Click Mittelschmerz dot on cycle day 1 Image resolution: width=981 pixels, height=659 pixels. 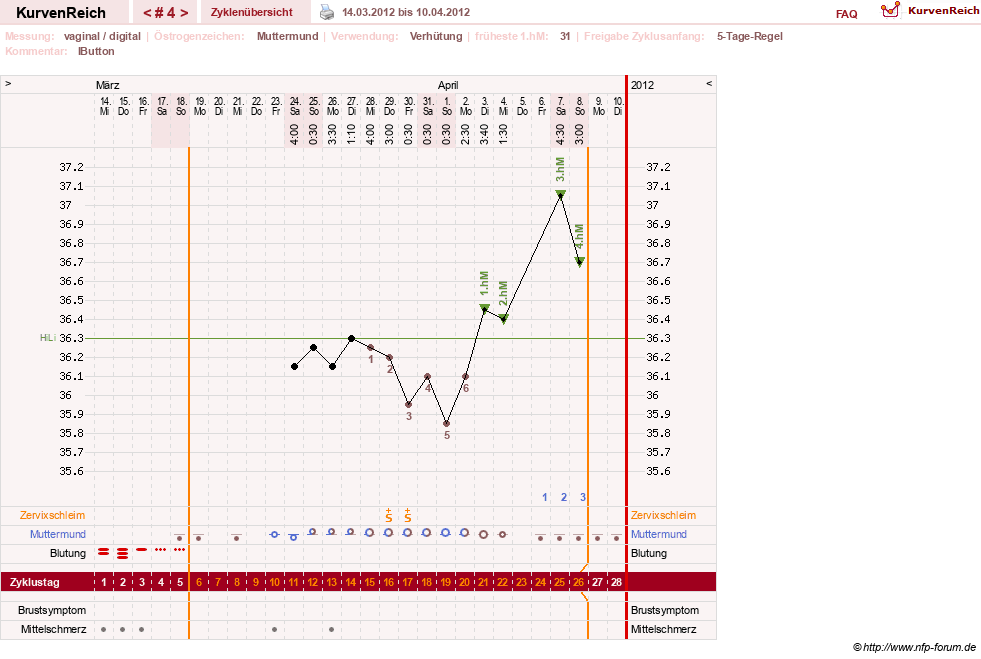[104, 630]
